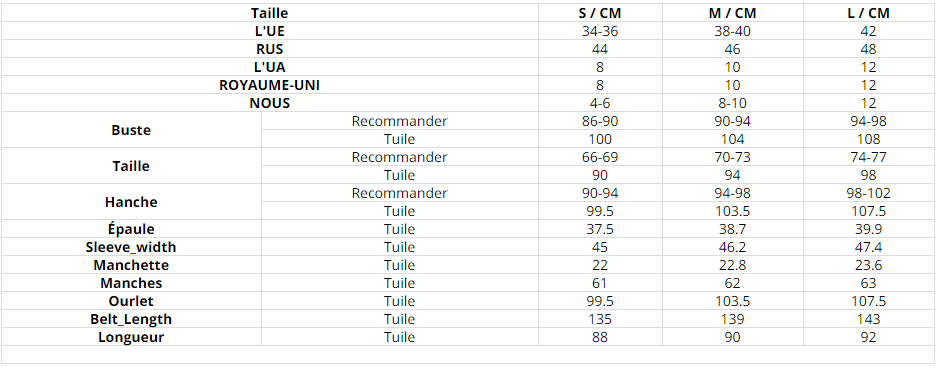Image resolution: width=944 pixels, height=369 pixels.
Task: Select the Sleeve_width row label
Action: [x=131, y=247]
